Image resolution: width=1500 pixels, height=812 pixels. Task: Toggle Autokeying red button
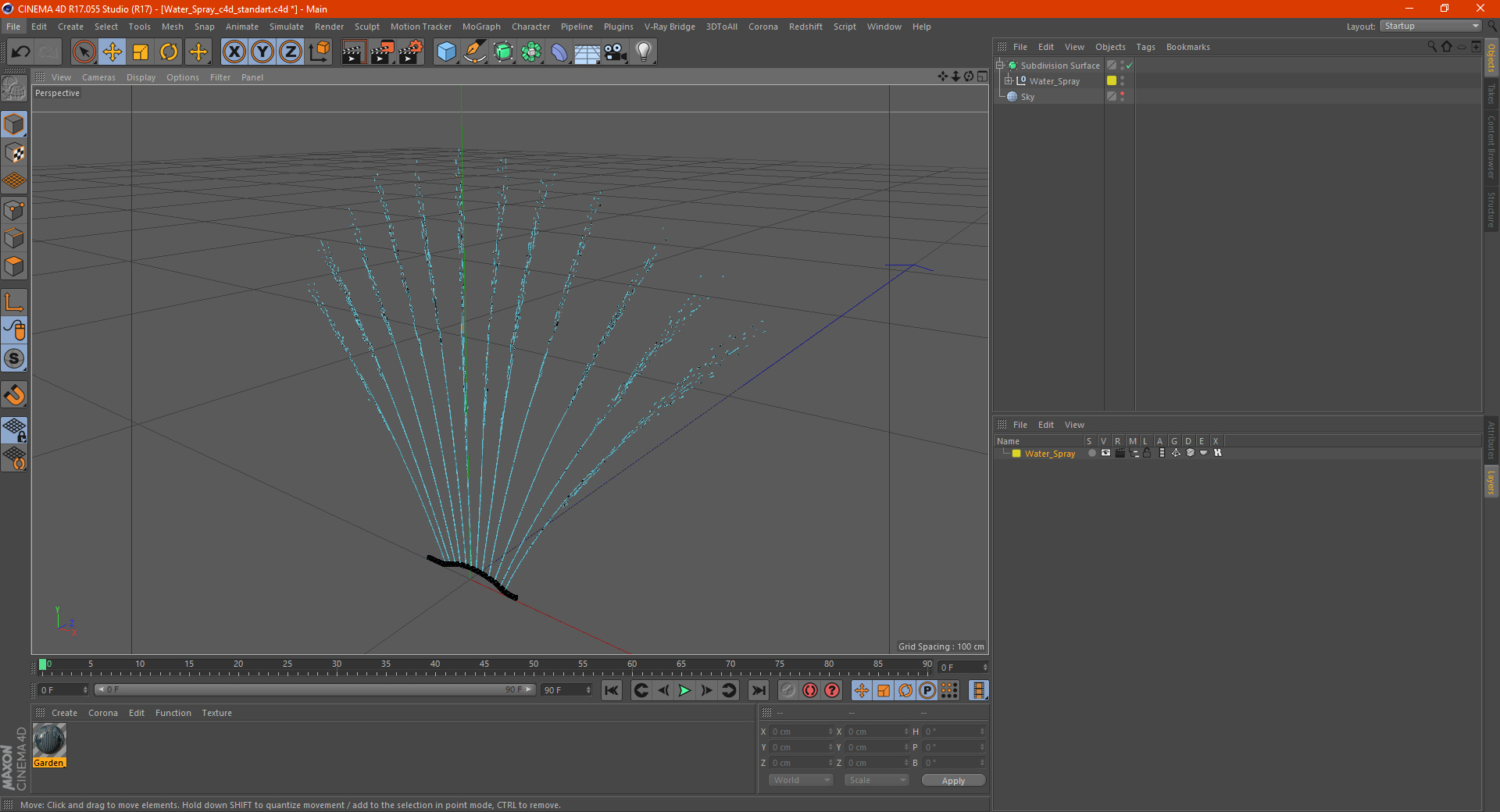pos(810,690)
